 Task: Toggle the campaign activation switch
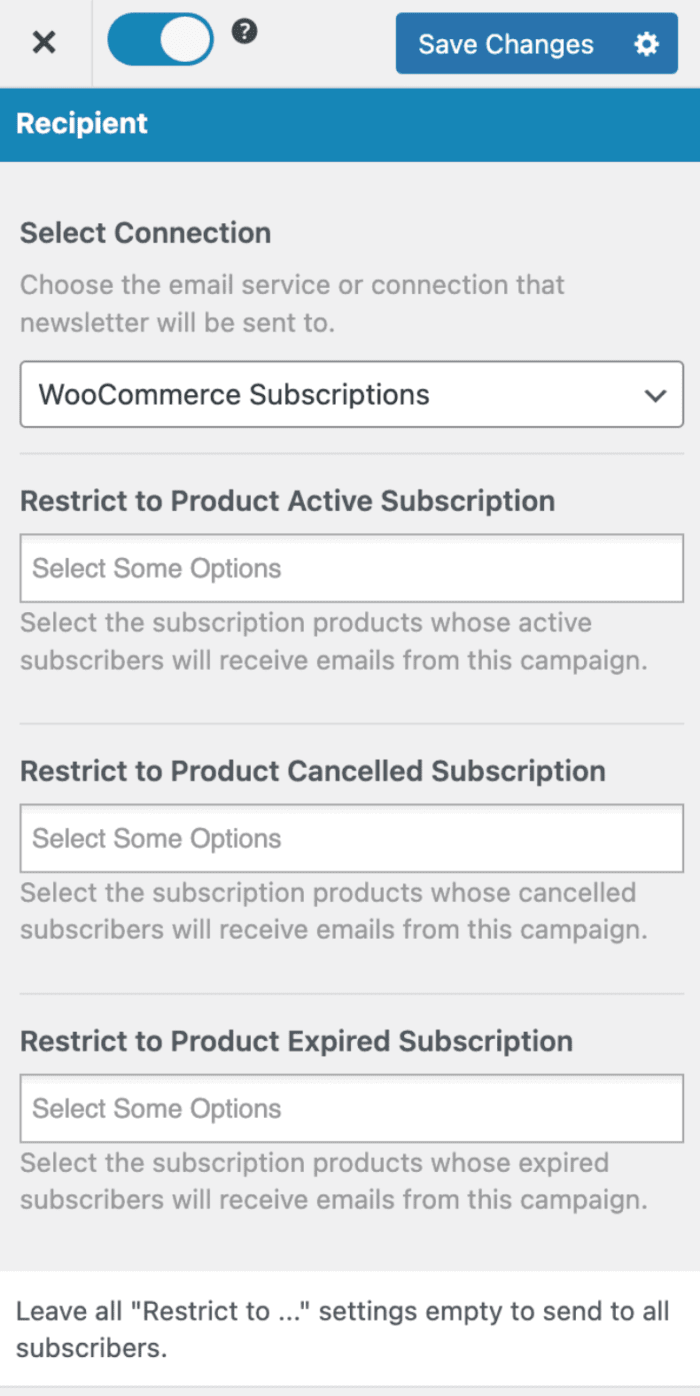tap(161, 41)
